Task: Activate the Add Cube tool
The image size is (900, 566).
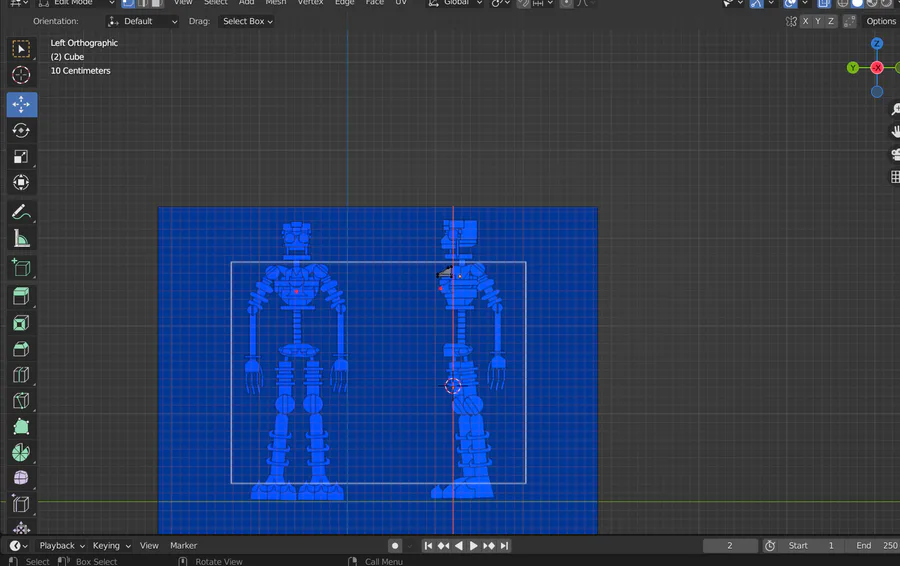Action: pos(21,268)
